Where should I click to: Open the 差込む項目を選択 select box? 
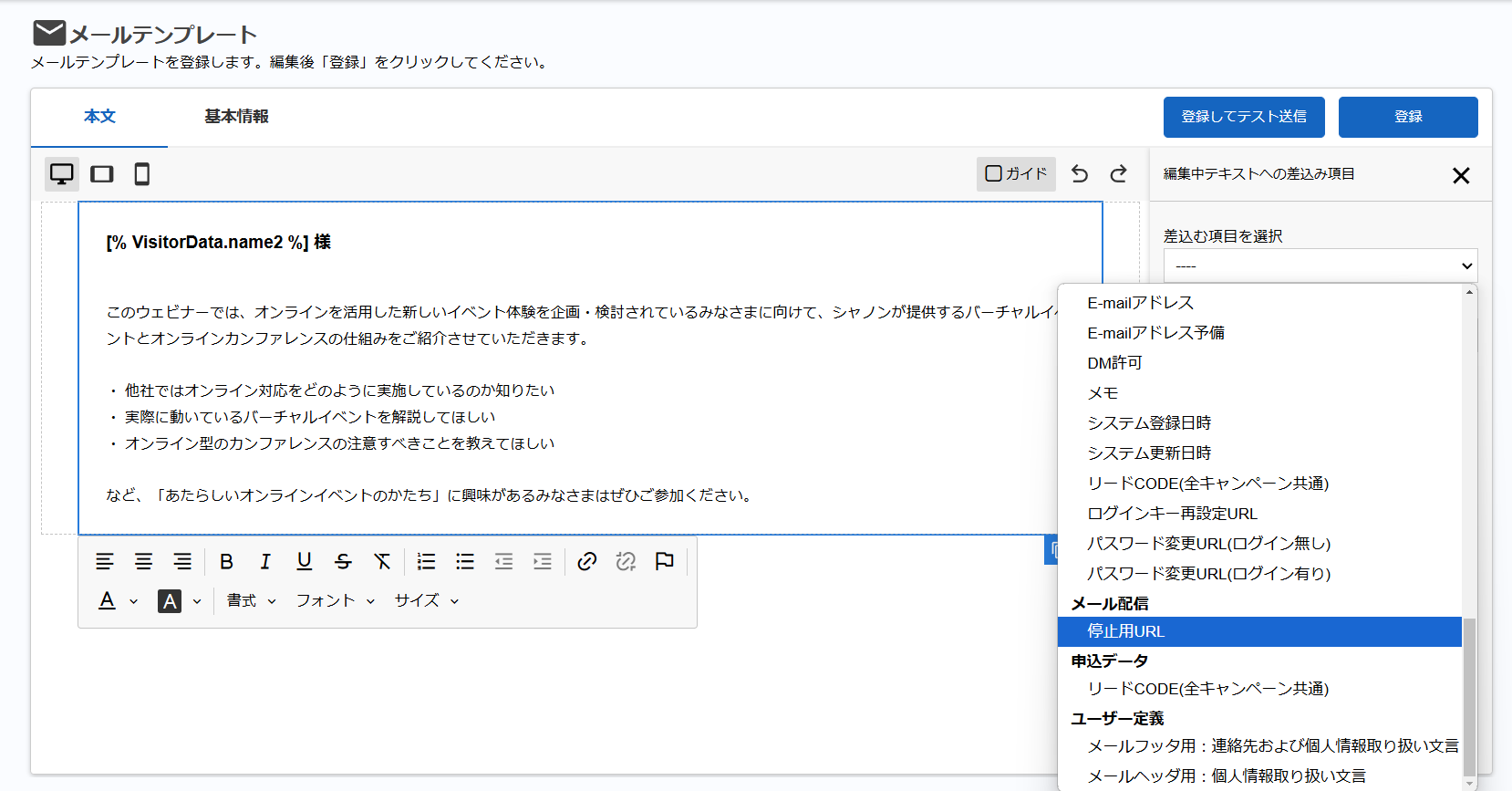click(1320, 266)
